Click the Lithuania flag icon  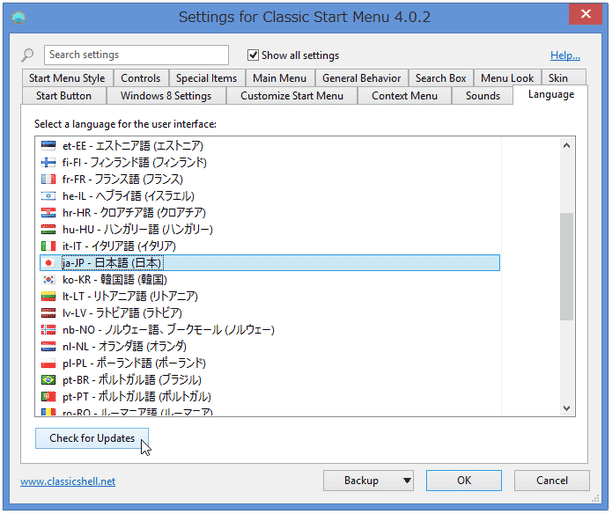tap(48, 296)
